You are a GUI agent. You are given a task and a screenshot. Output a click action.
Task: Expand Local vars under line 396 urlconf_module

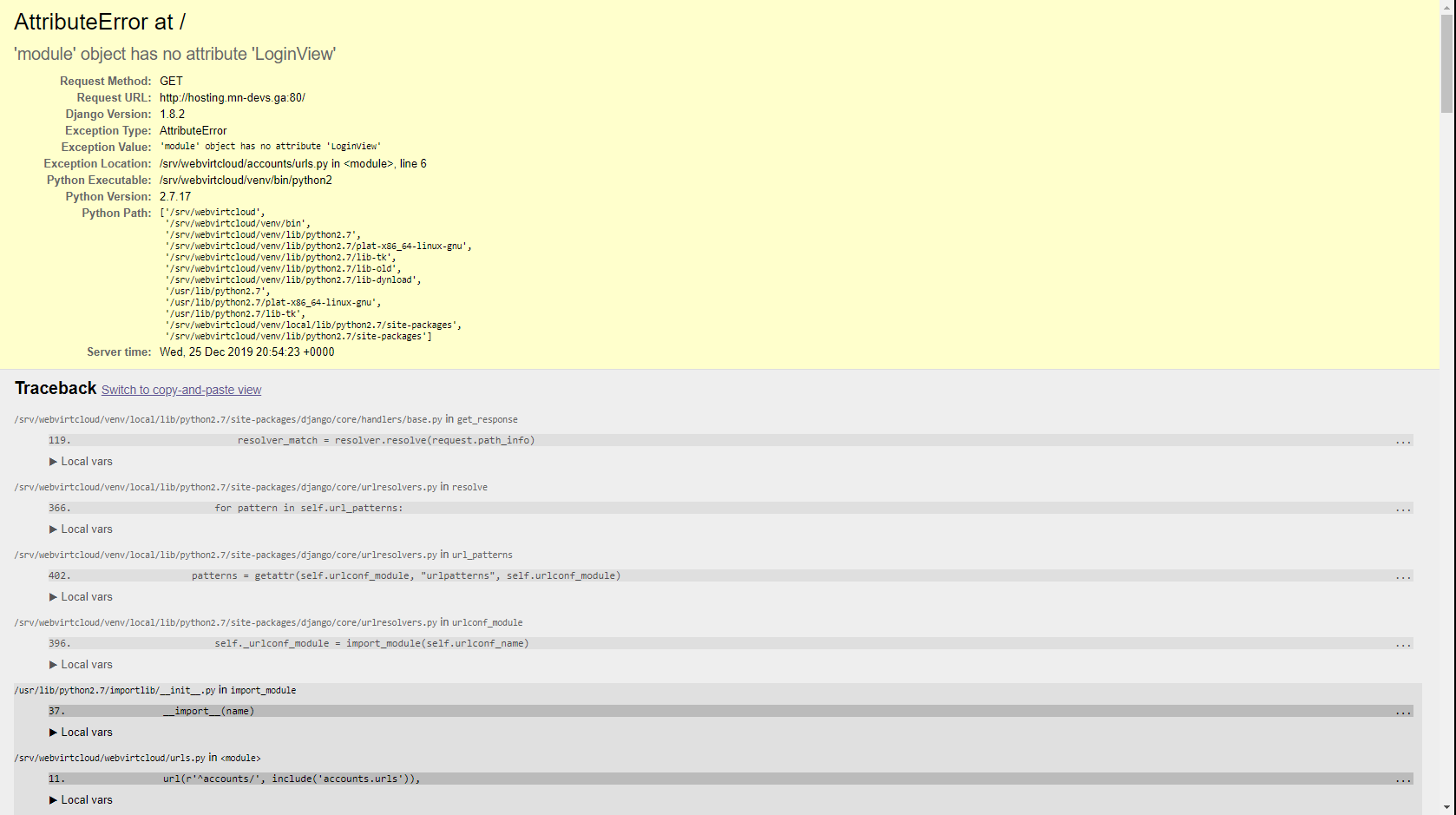point(81,665)
